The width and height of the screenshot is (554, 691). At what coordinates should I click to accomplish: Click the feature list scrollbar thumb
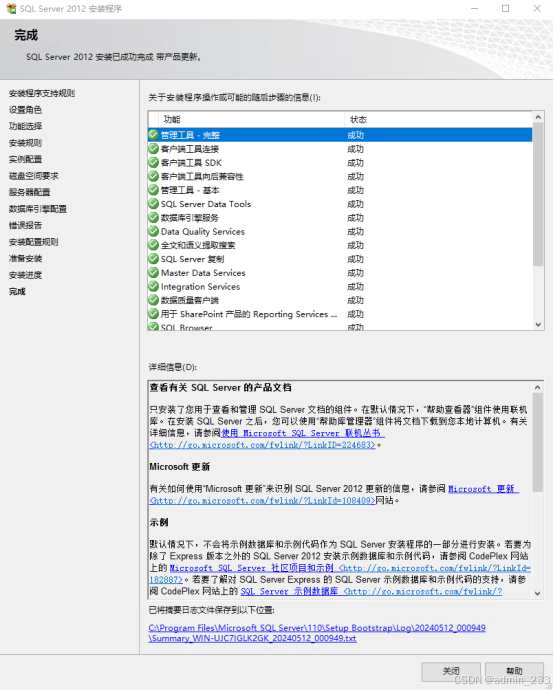tap(538, 194)
